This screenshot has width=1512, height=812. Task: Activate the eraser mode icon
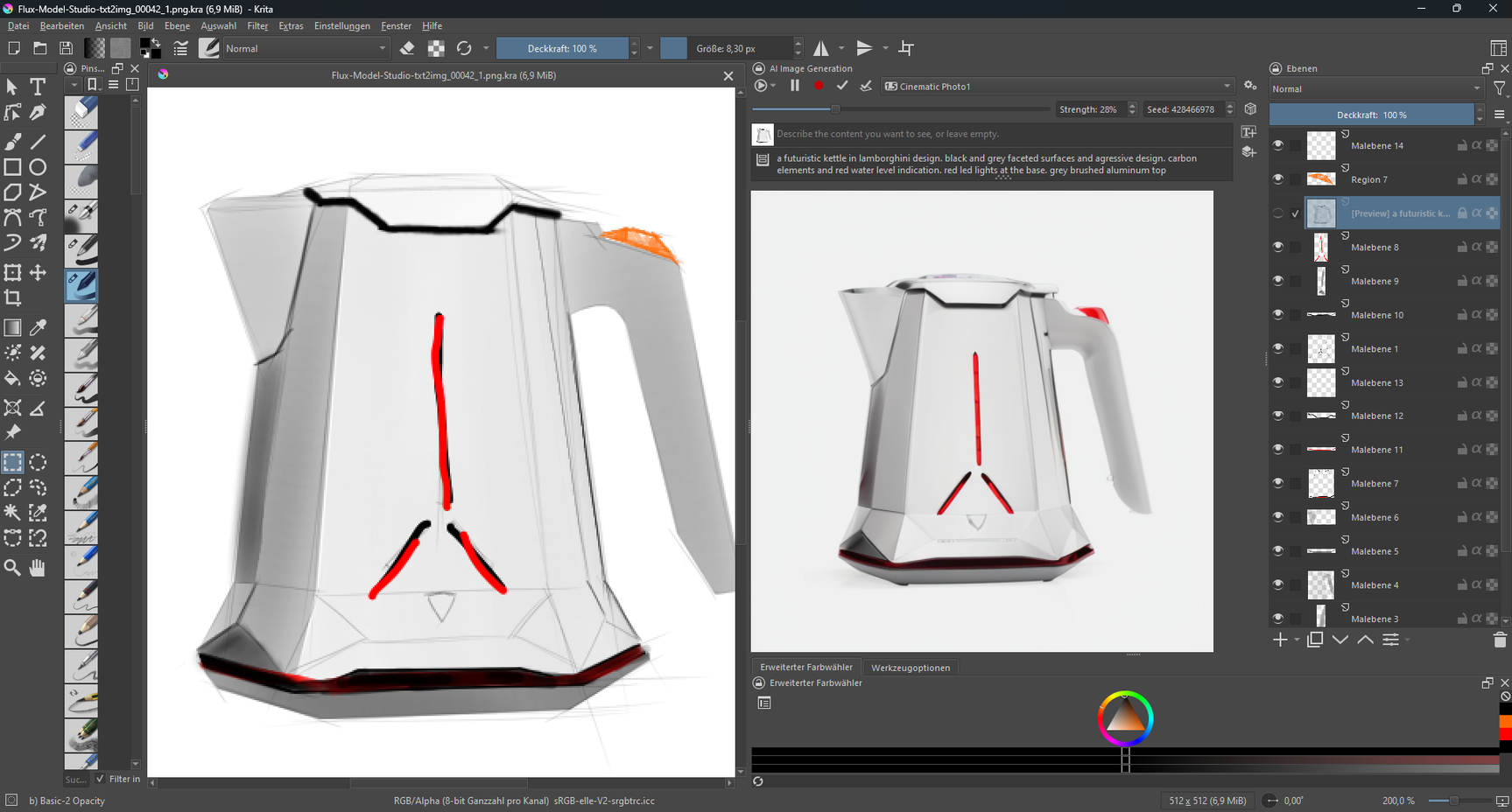coord(407,49)
